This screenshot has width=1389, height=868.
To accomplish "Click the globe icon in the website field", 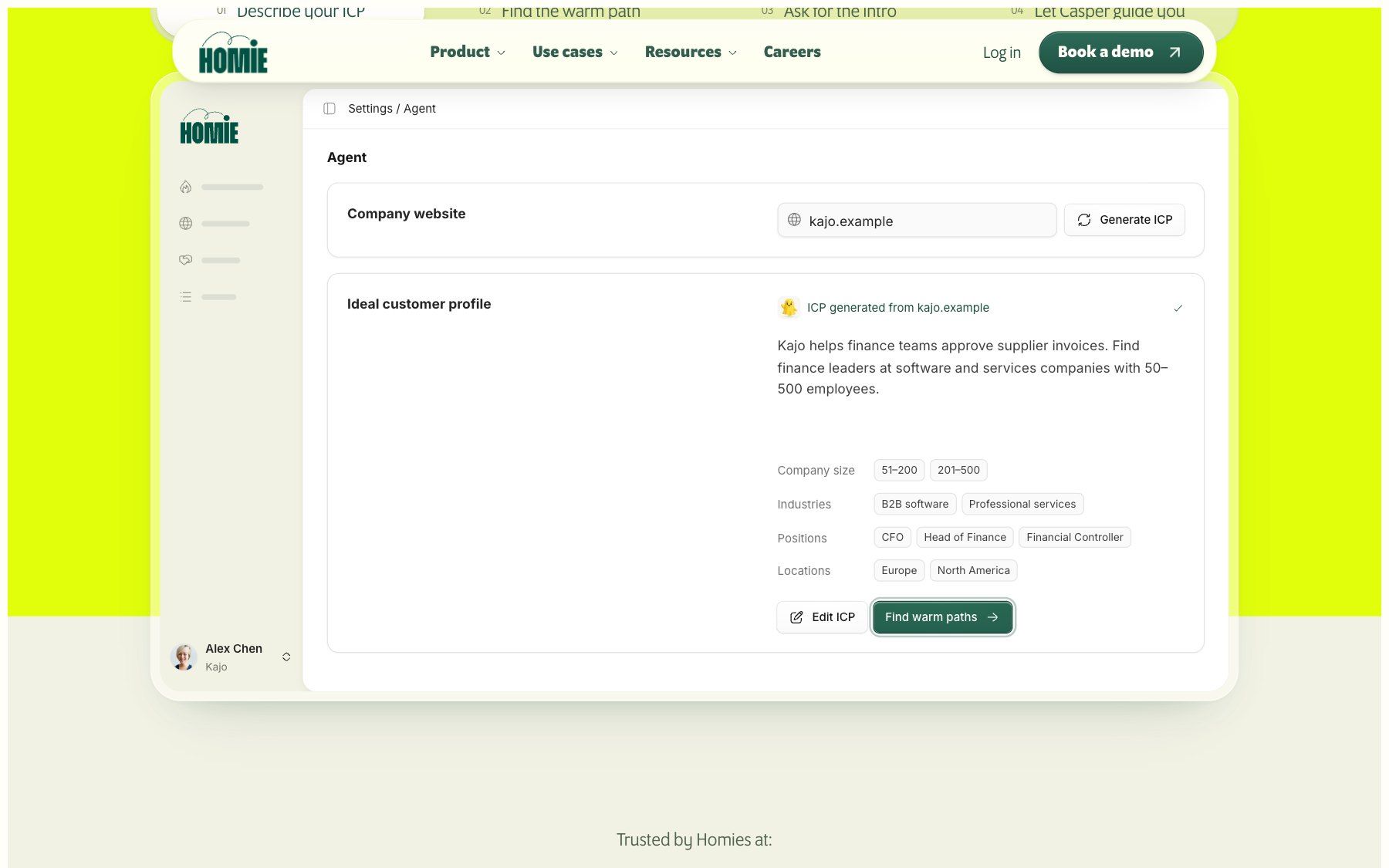I will point(794,220).
